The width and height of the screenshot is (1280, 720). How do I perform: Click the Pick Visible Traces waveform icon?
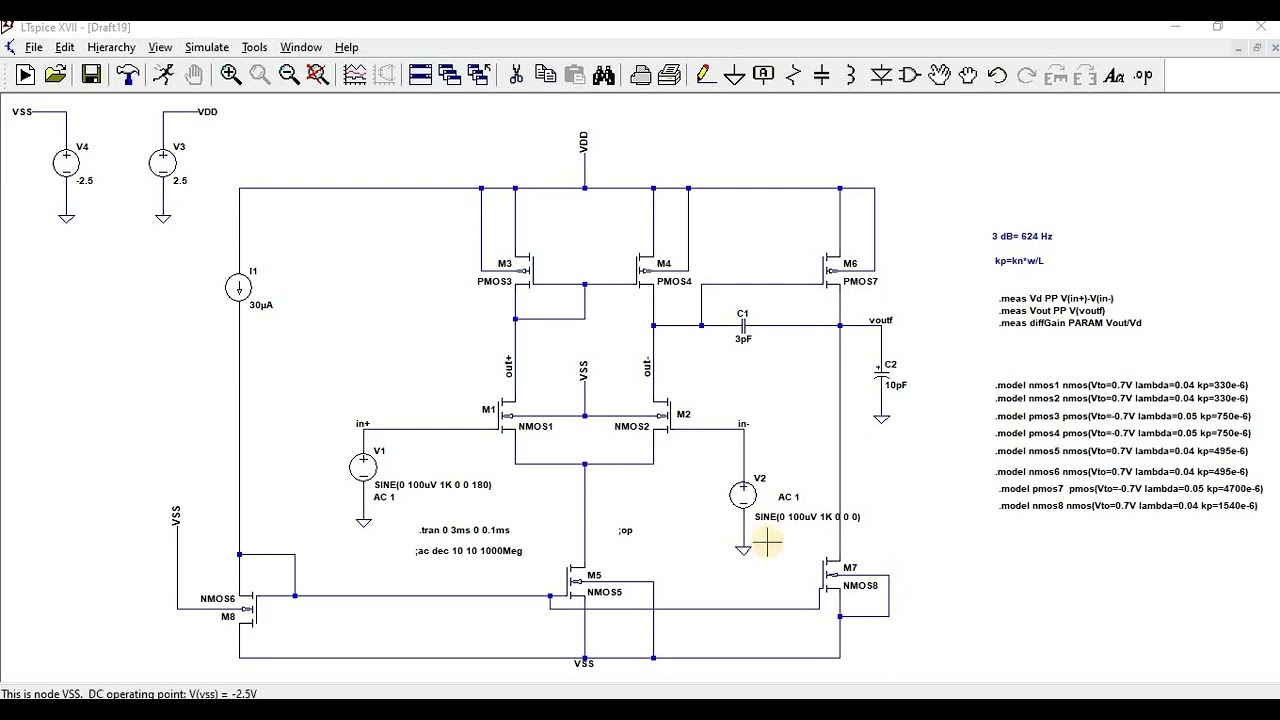point(355,75)
